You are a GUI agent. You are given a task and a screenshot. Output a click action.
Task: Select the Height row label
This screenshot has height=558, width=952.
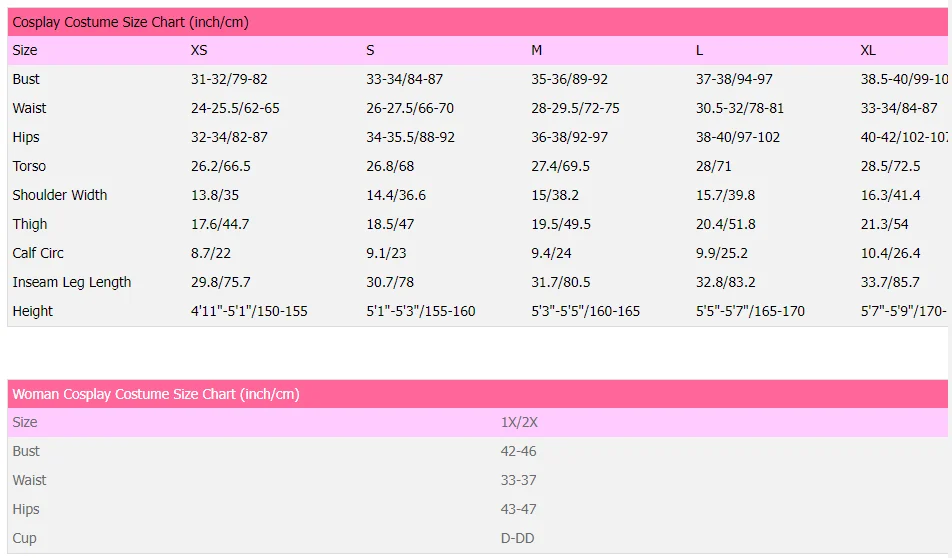pyautogui.click(x=33, y=311)
